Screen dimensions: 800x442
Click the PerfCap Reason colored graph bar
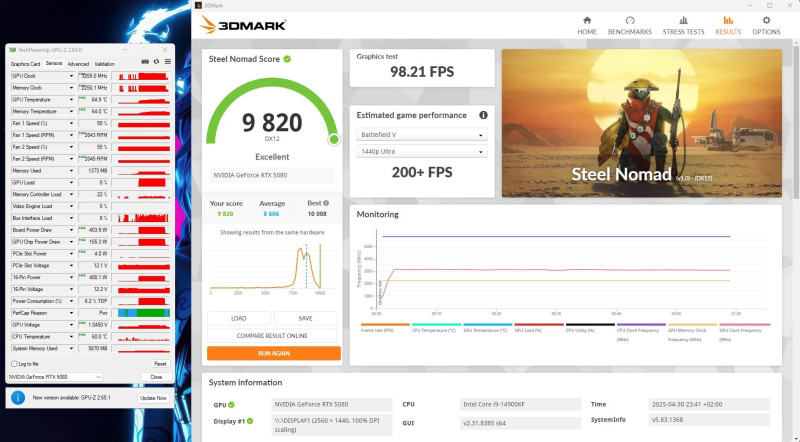coord(144,313)
